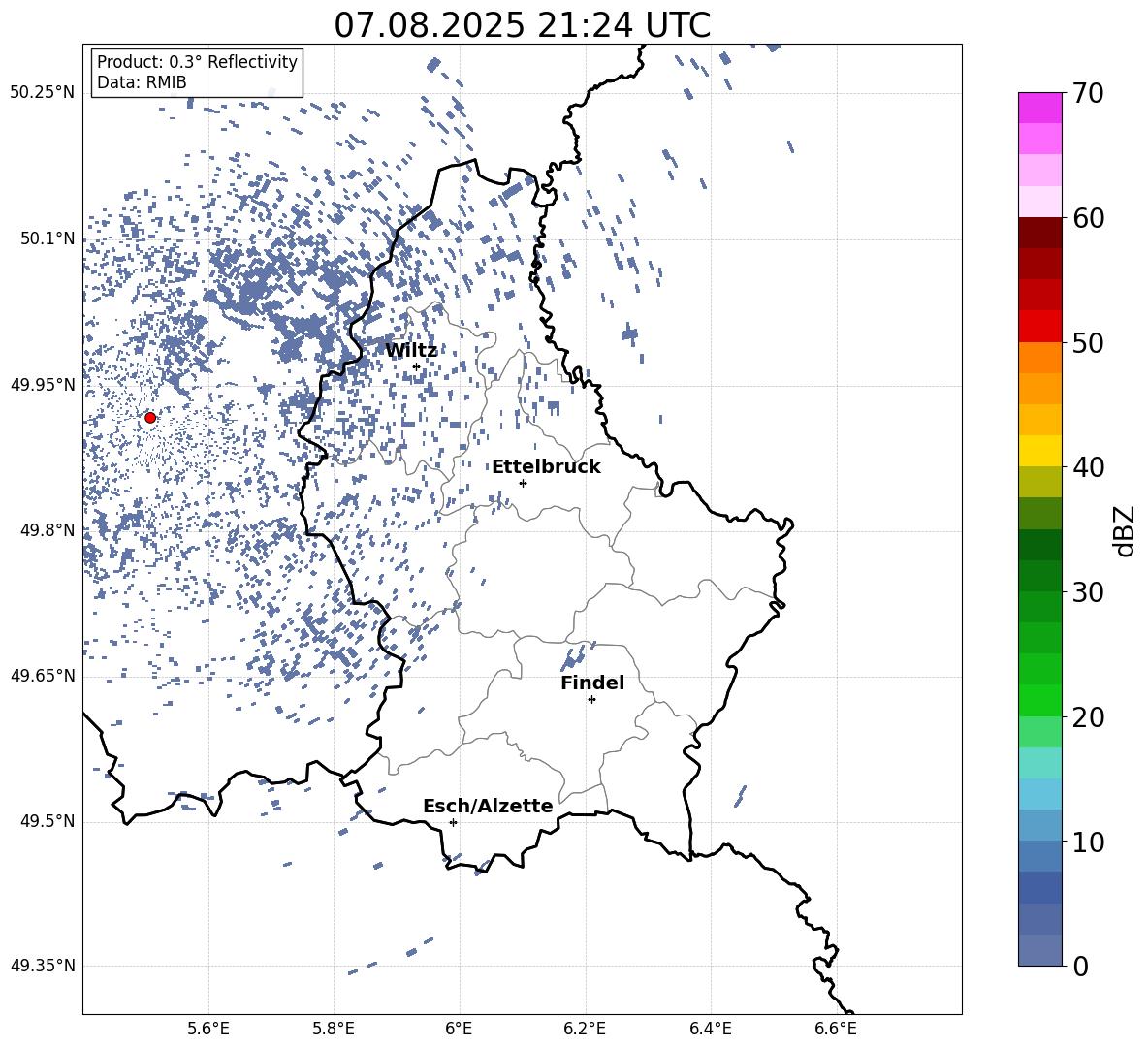Click the Esch/Alzette cross marker
This screenshot has width=1148, height=1048.
[453, 822]
